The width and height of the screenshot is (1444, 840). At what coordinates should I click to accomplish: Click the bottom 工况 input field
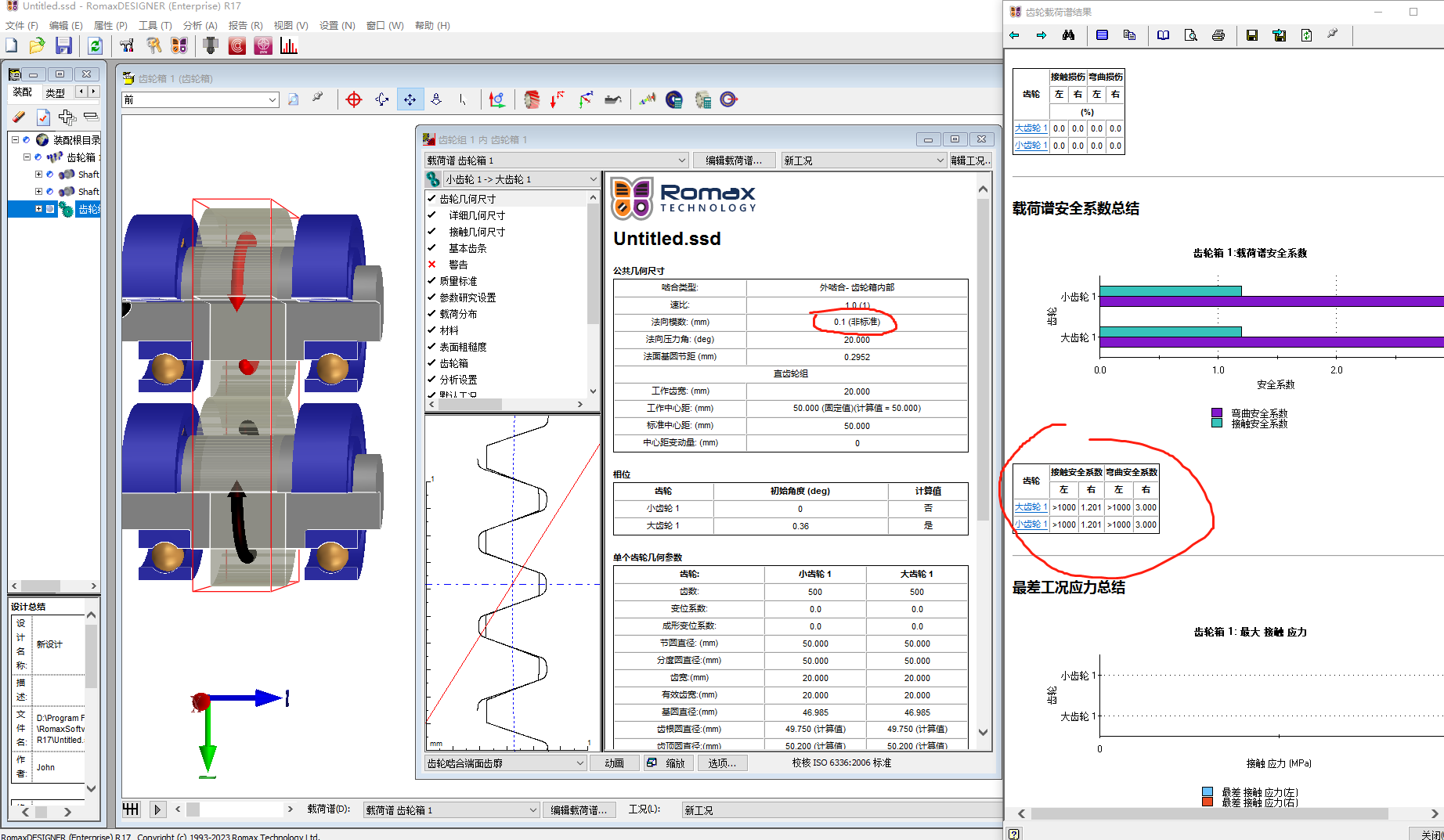840,810
